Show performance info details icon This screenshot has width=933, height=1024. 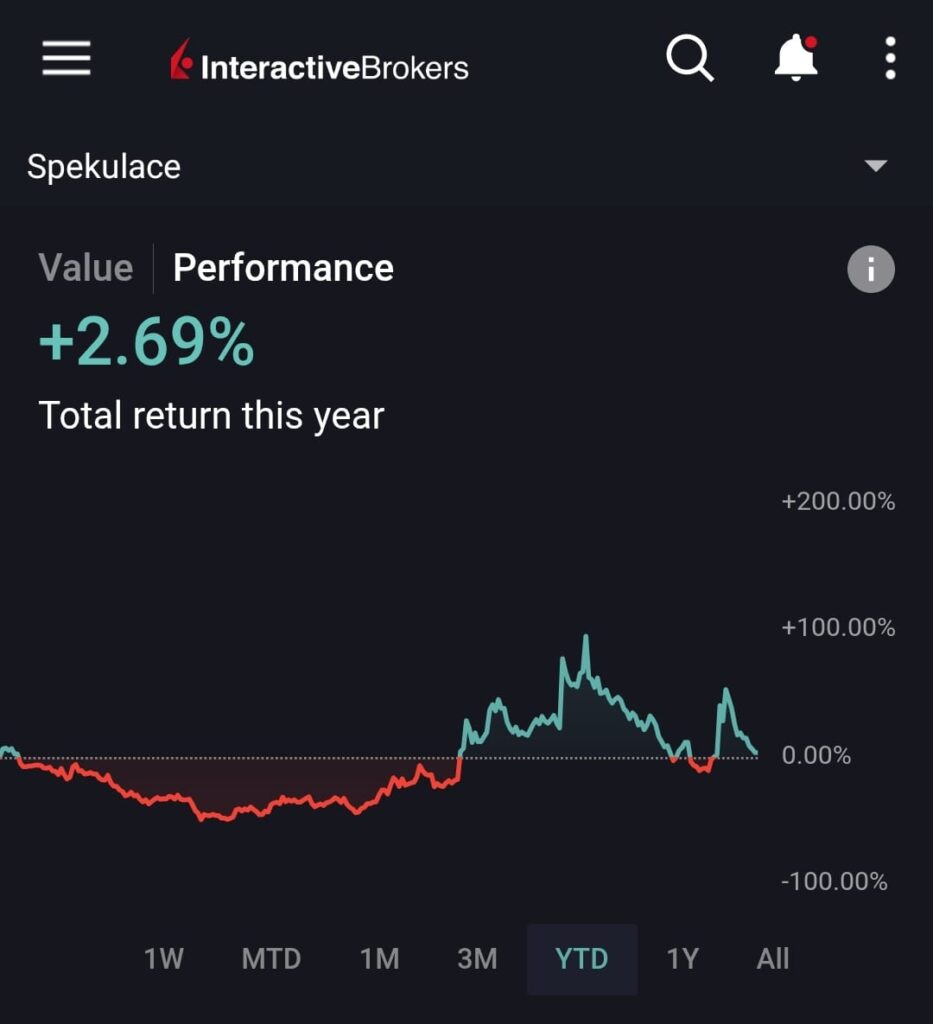click(x=871, y=269)
